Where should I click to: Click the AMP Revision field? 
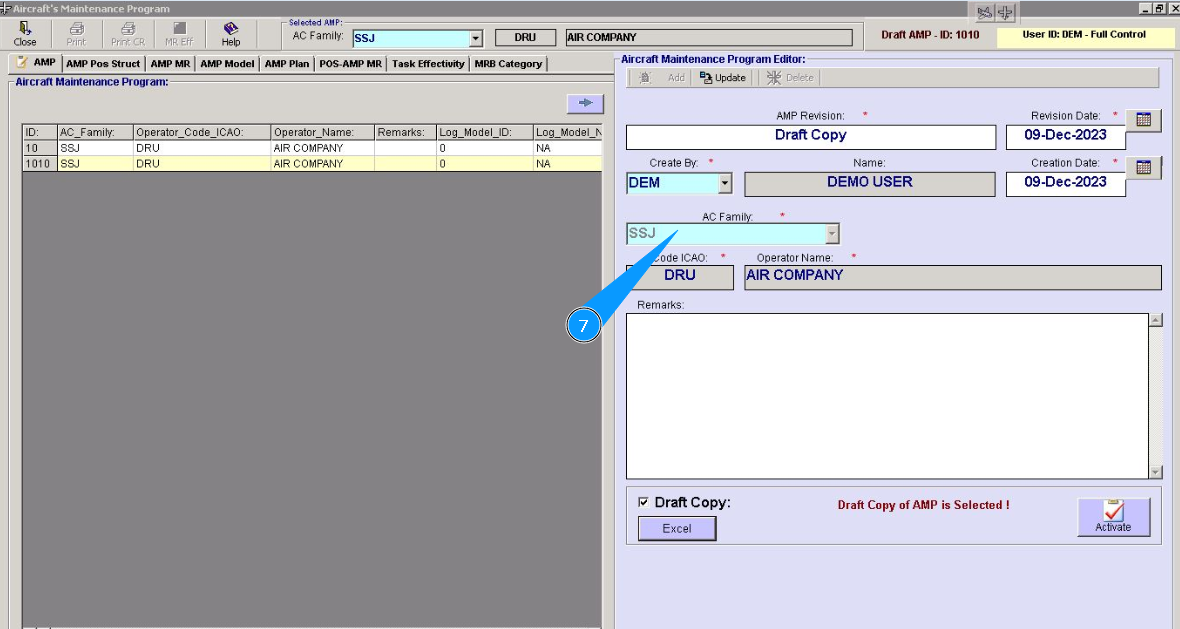810,137
